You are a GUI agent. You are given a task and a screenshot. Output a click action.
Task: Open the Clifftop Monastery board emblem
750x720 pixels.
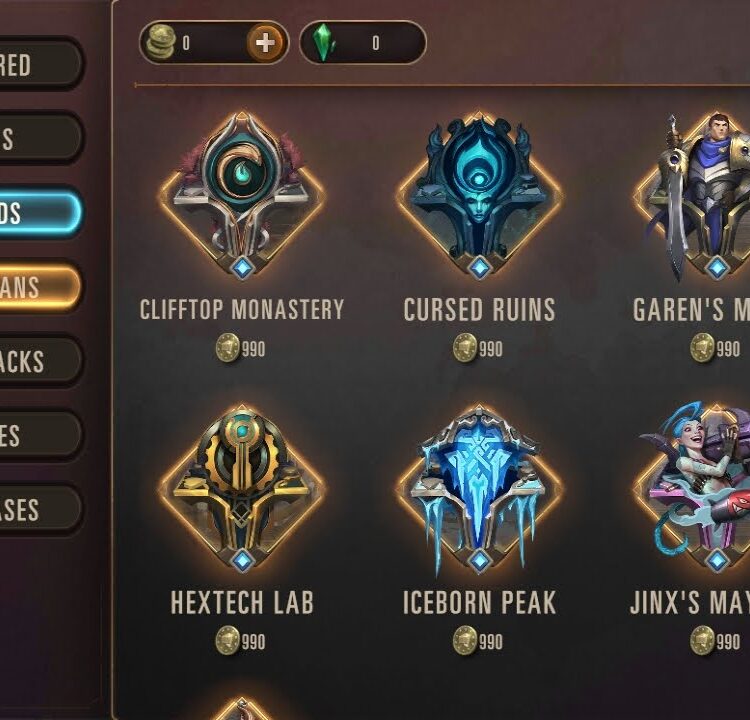coord(242,196)
